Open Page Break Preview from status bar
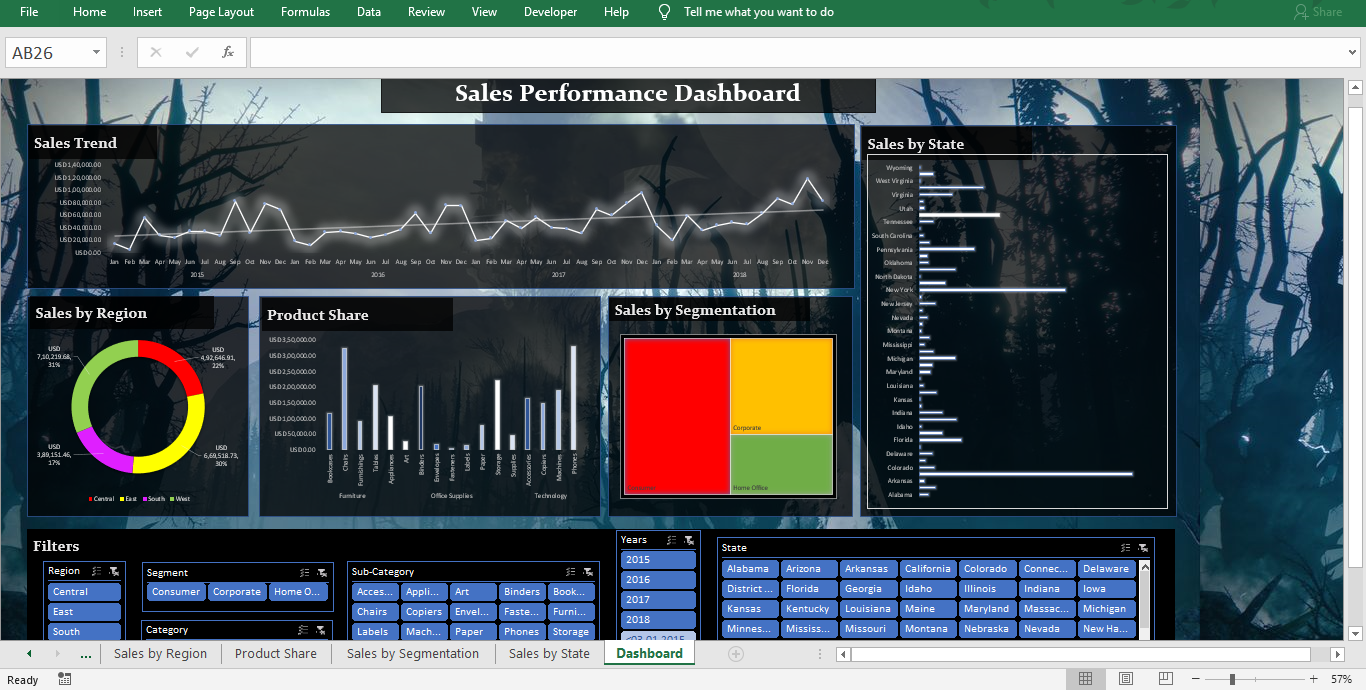The height and width of the screenshot is (691, 1366). [1165, 679]
